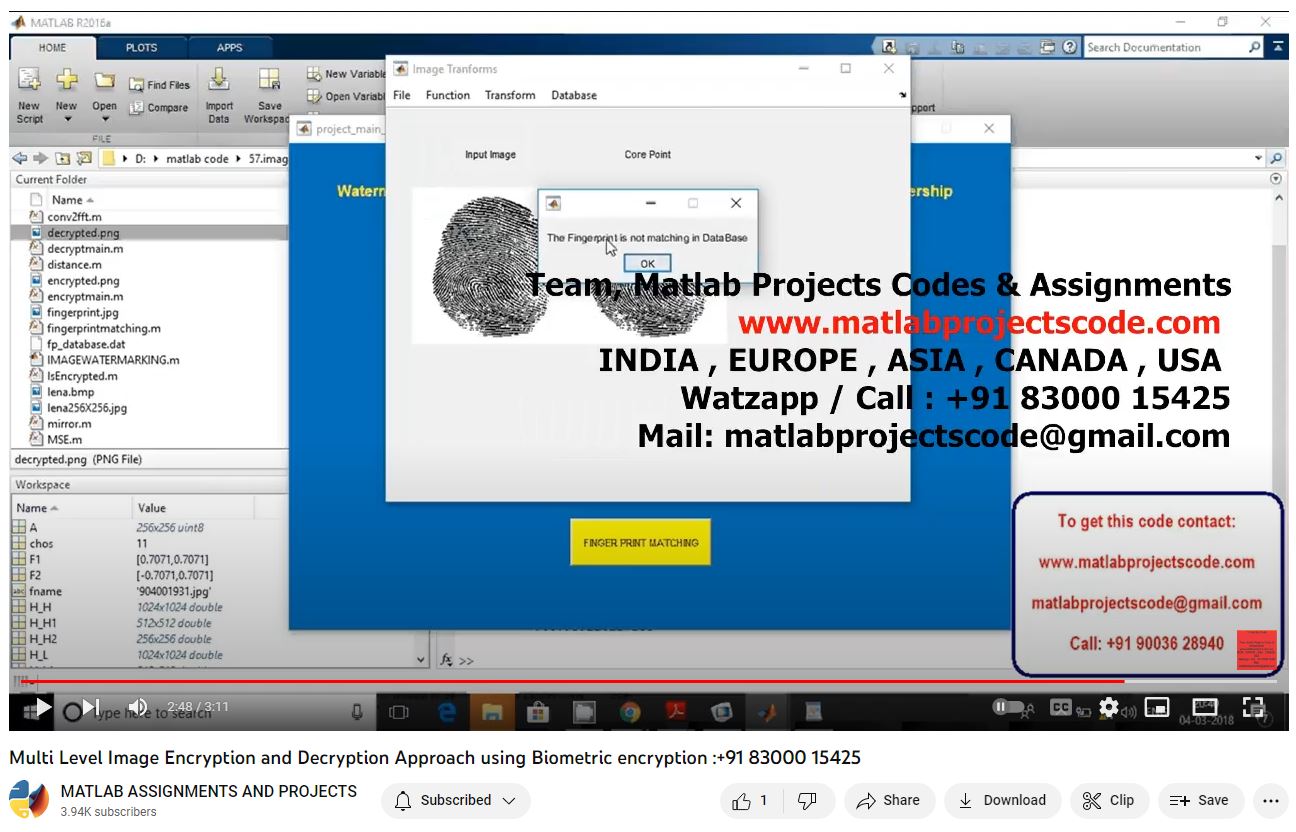Click the Share button
This screenshot has width=1296, height=832.
pos(888,800)
